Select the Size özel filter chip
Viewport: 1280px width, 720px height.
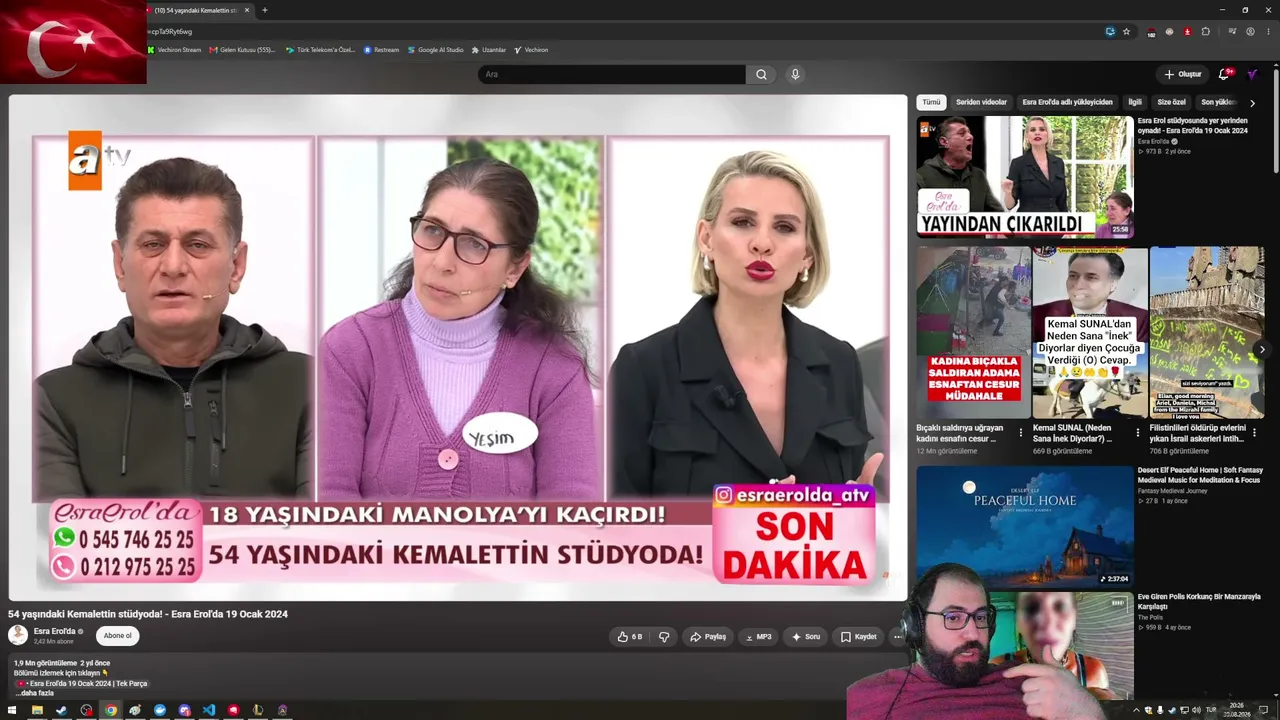point(1171,102)
